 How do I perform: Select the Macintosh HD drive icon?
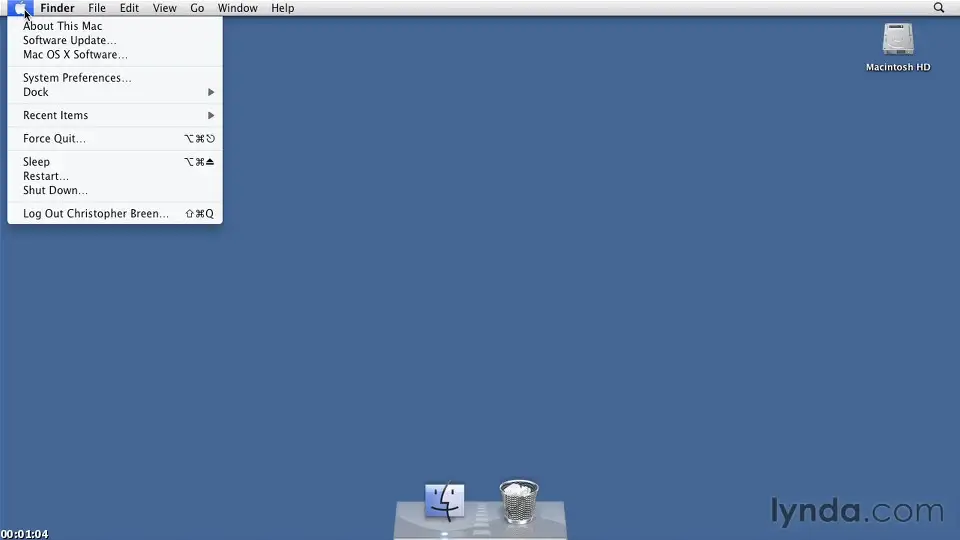pos(898,39)
